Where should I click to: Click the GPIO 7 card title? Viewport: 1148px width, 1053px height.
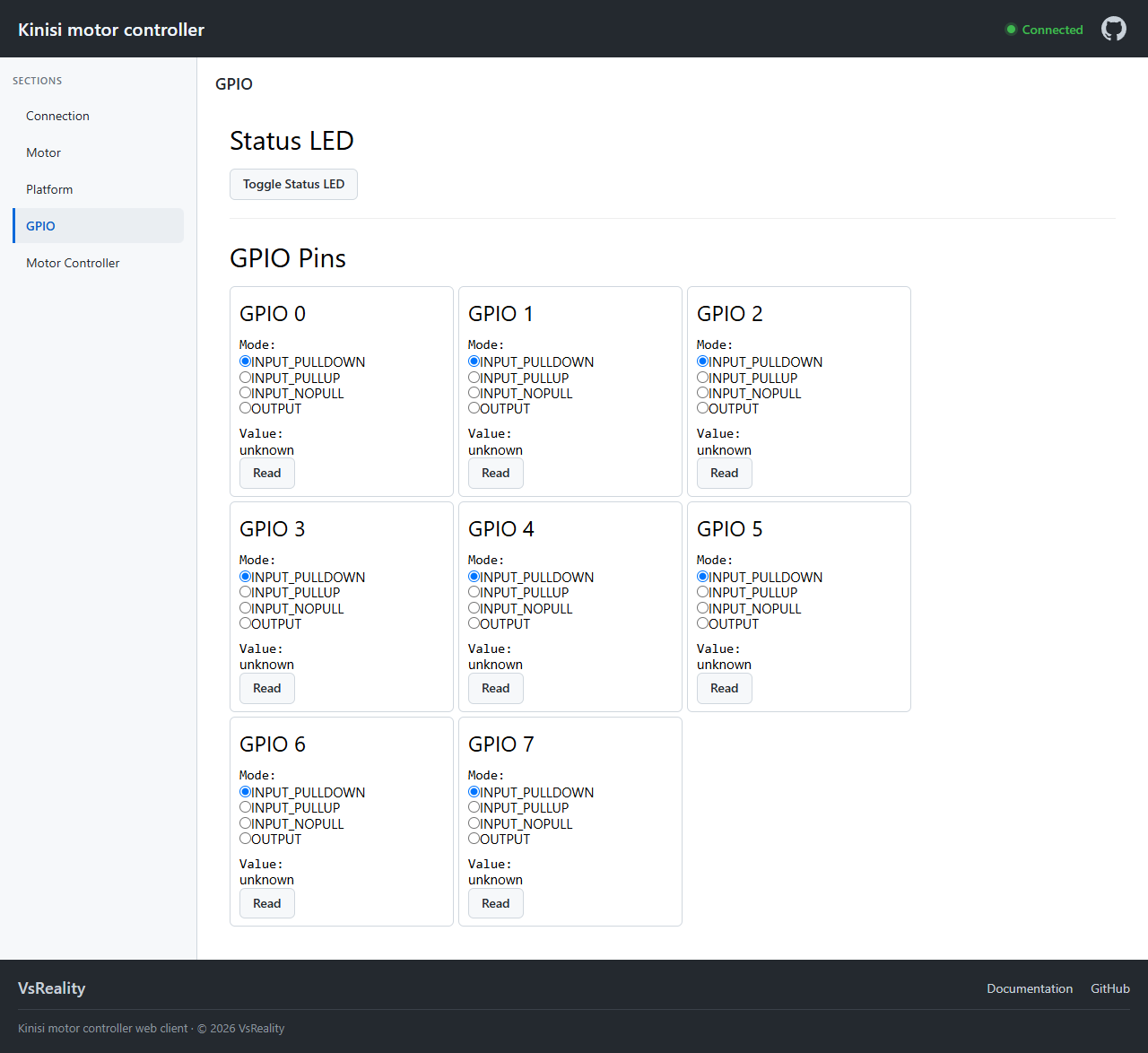(501, 744)
